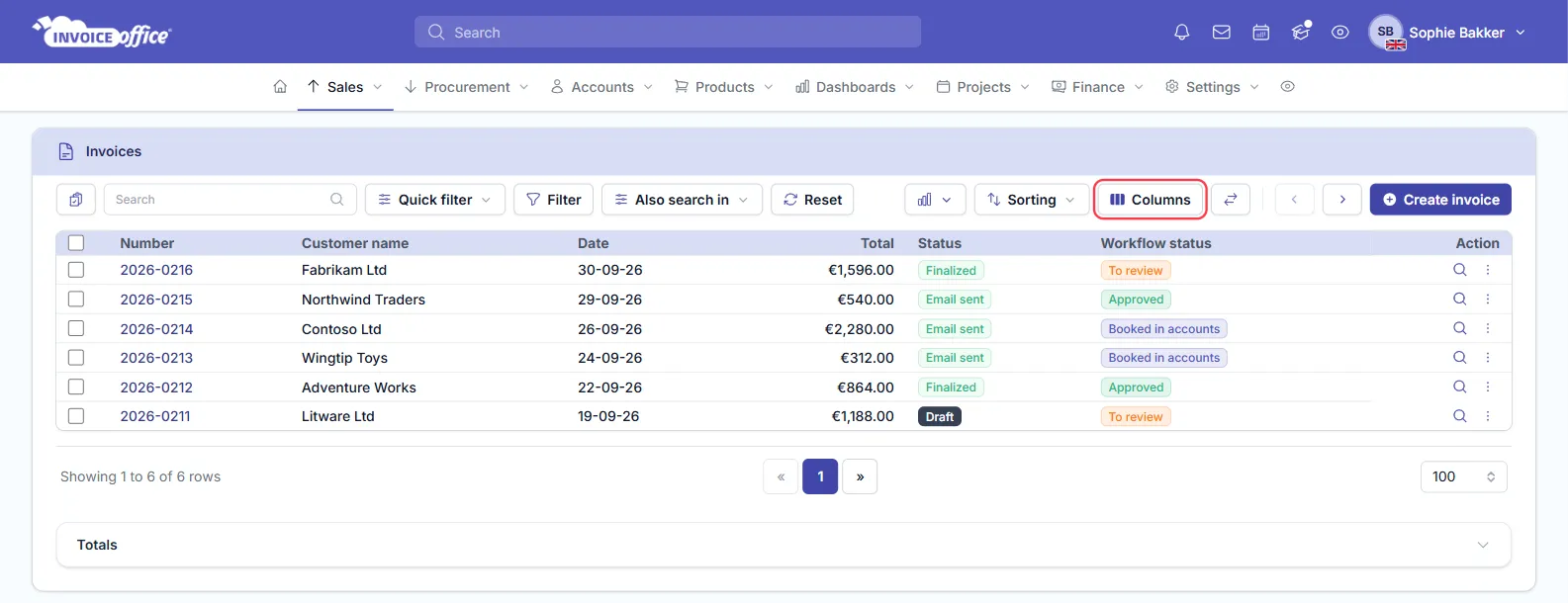Check the box for invoice 2026-0211
This screenshot has height=603, width=1568.
[76, 416]
